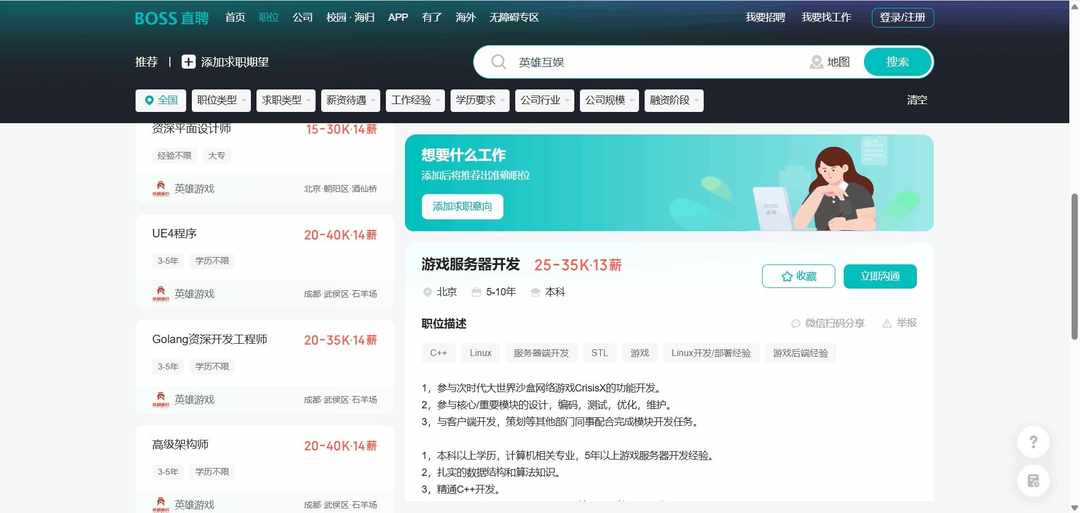This screenshot has height=513, width=1080.
Task: Open the 全国 location filter
Action: pos(161,100)
